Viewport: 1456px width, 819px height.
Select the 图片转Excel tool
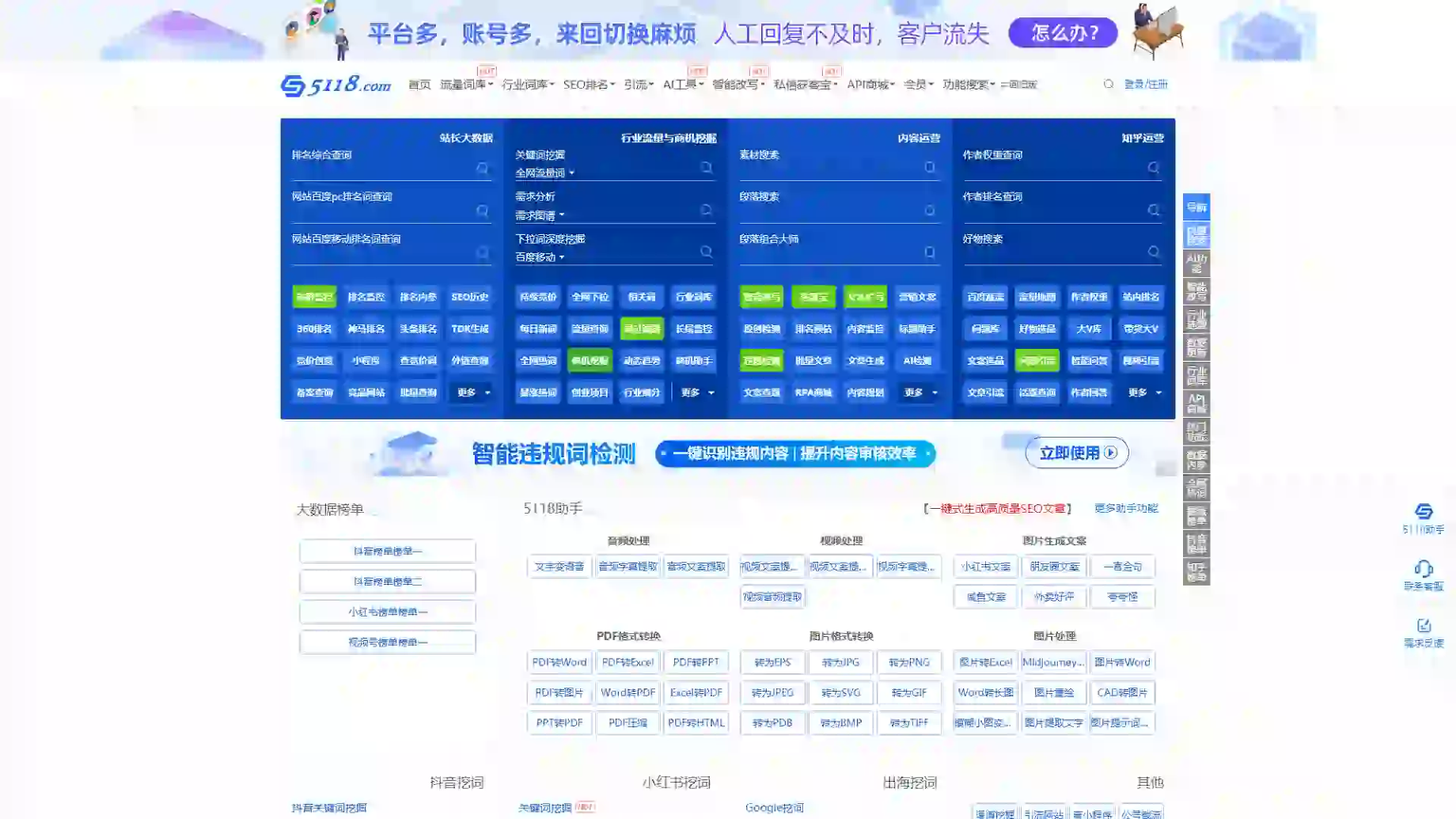(986, 663)
